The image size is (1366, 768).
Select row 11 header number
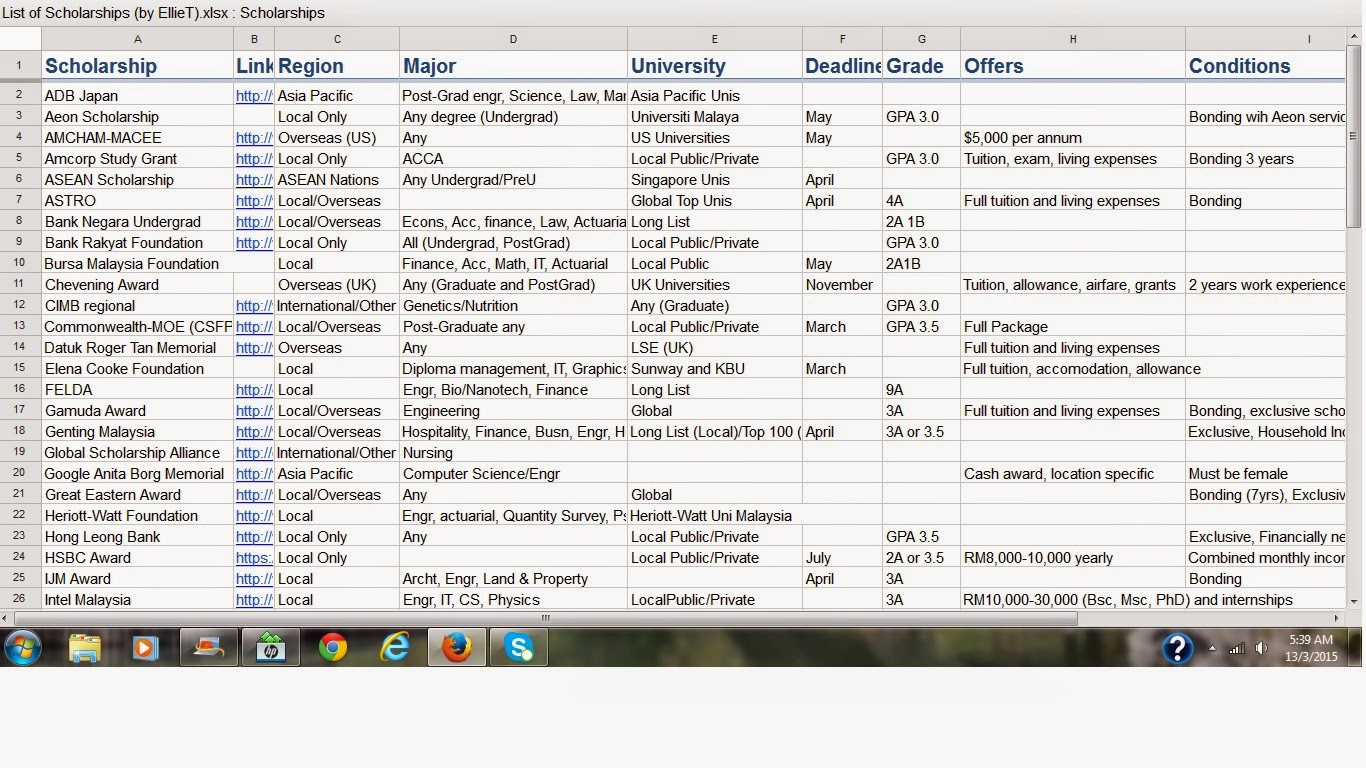click(x=20, y=285)
